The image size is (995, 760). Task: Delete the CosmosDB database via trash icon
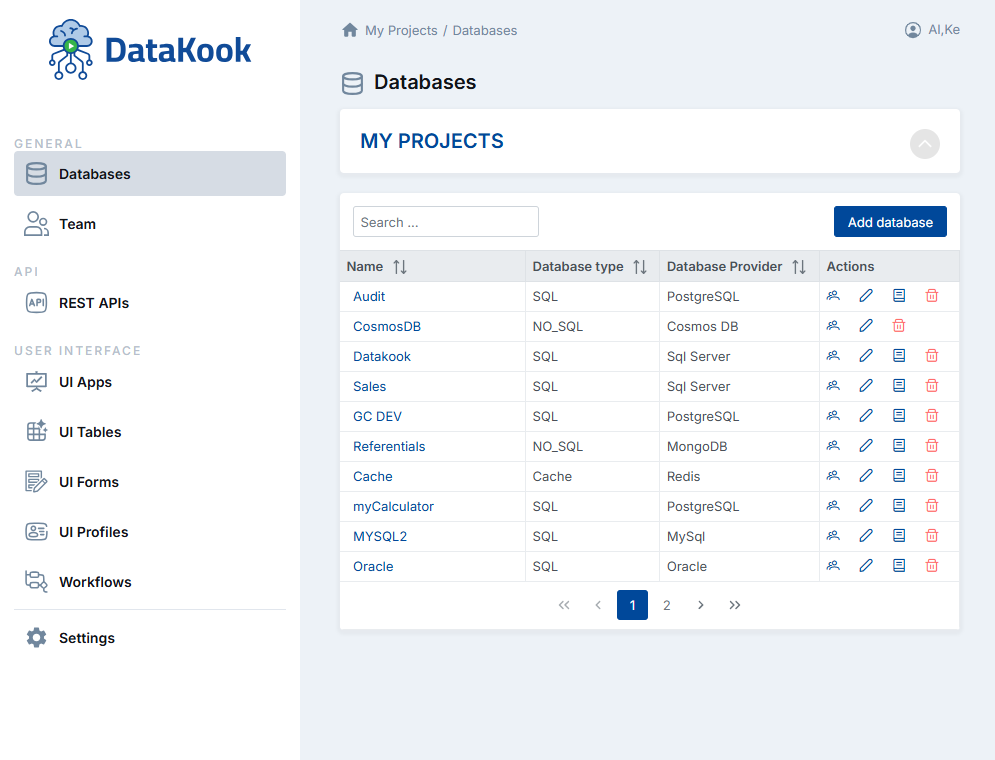tap(898, 325)
